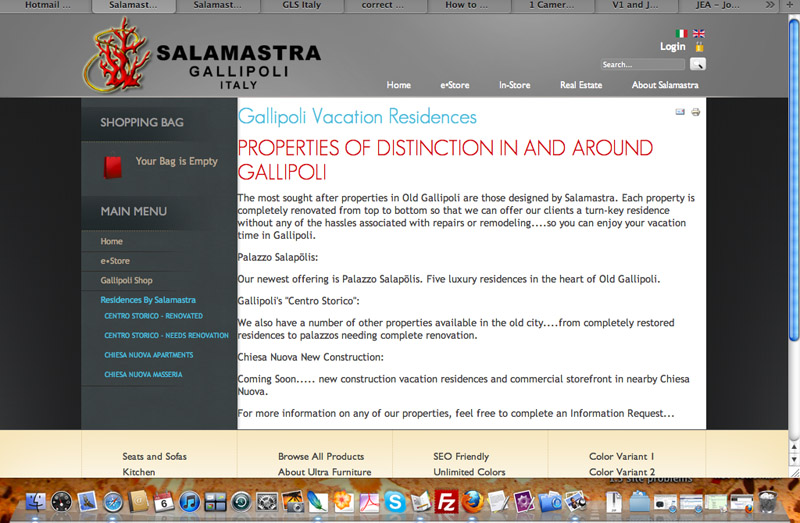Open About Salamastra in top navigation

pyautogui.click(x=665, y=85)
